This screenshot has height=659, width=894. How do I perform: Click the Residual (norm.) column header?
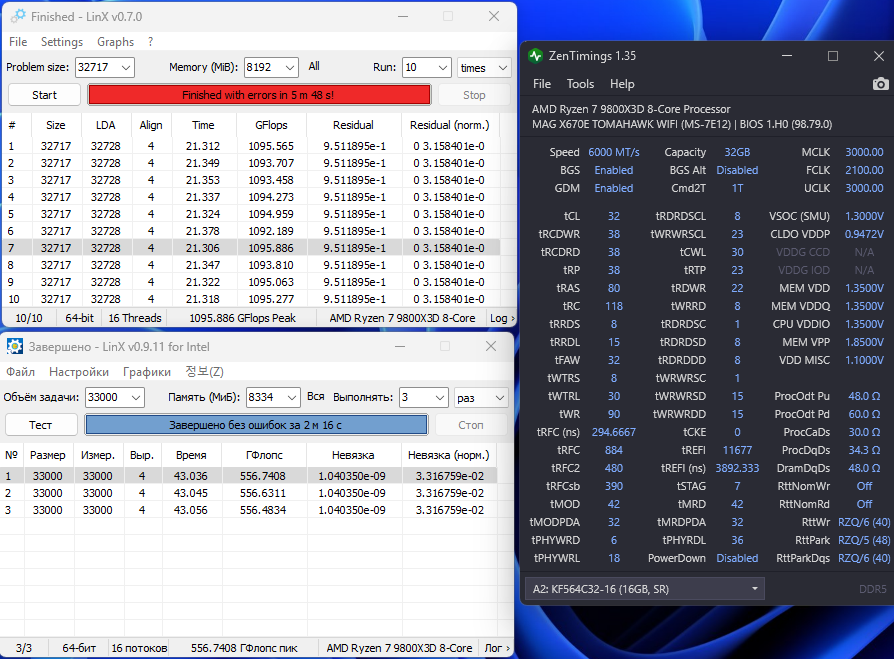pos(450,125)
